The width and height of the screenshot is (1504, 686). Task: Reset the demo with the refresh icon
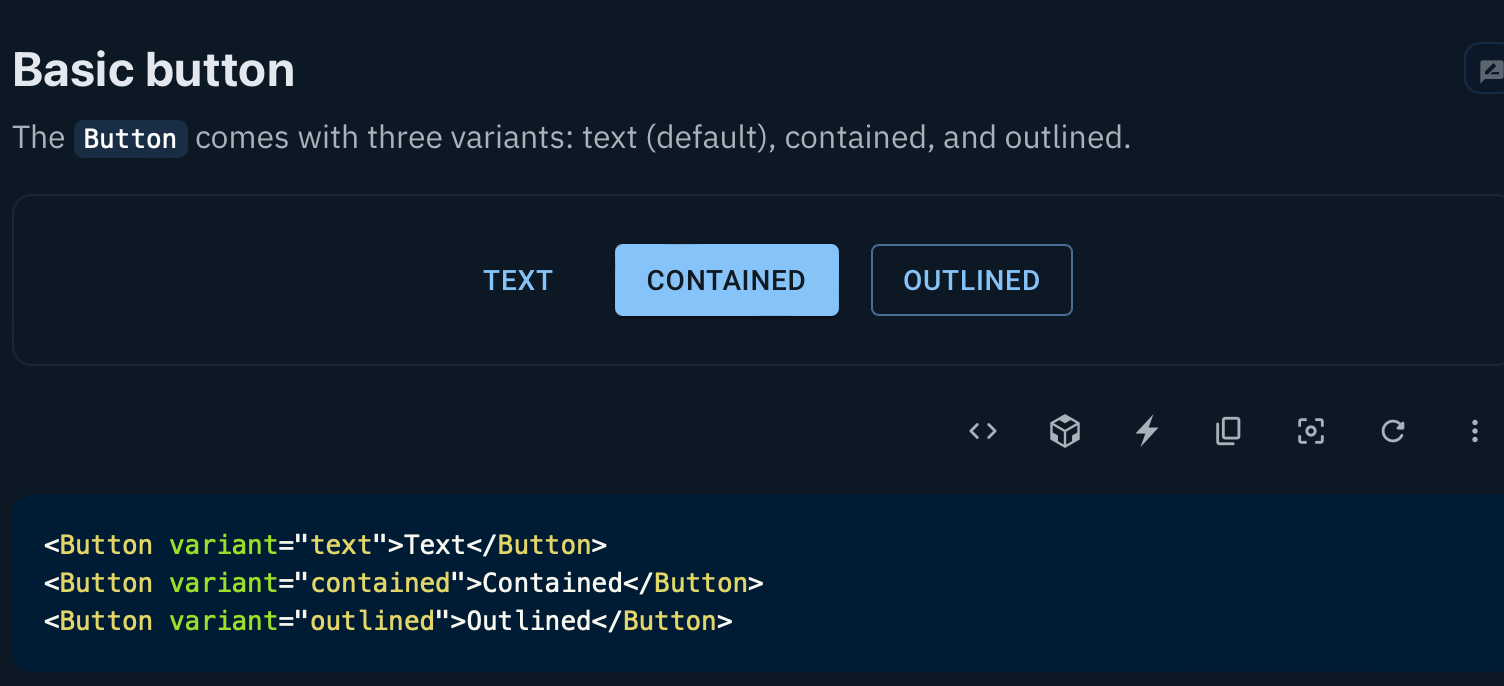[1393, 431]
